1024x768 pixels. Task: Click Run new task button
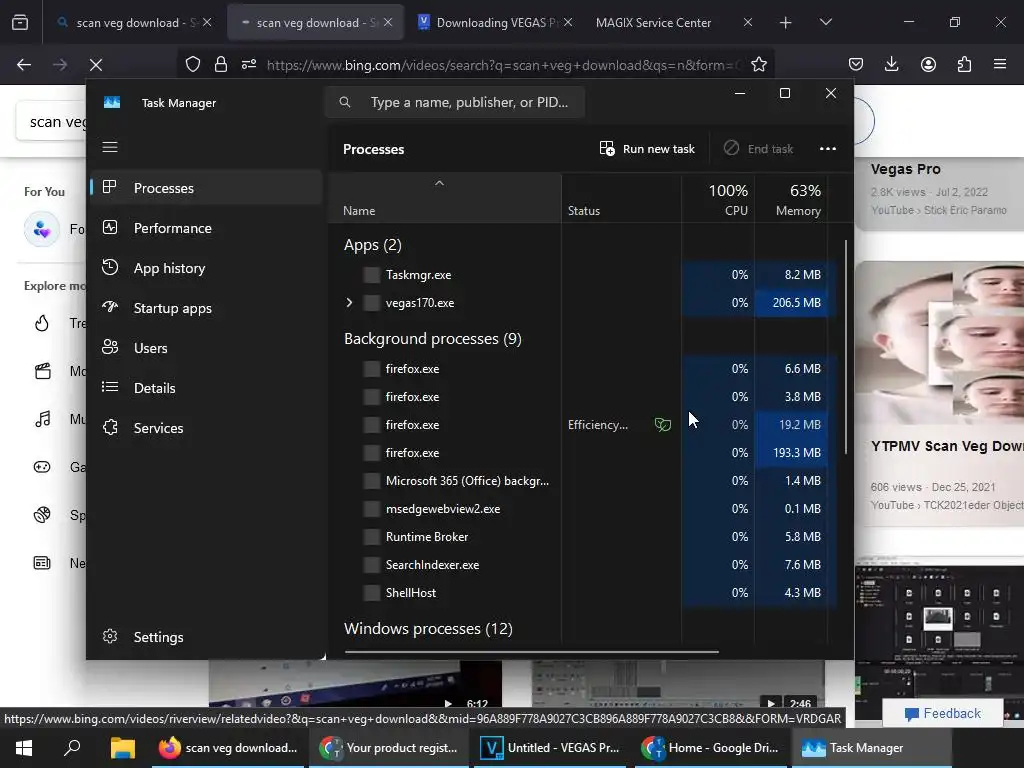(647, 149)
